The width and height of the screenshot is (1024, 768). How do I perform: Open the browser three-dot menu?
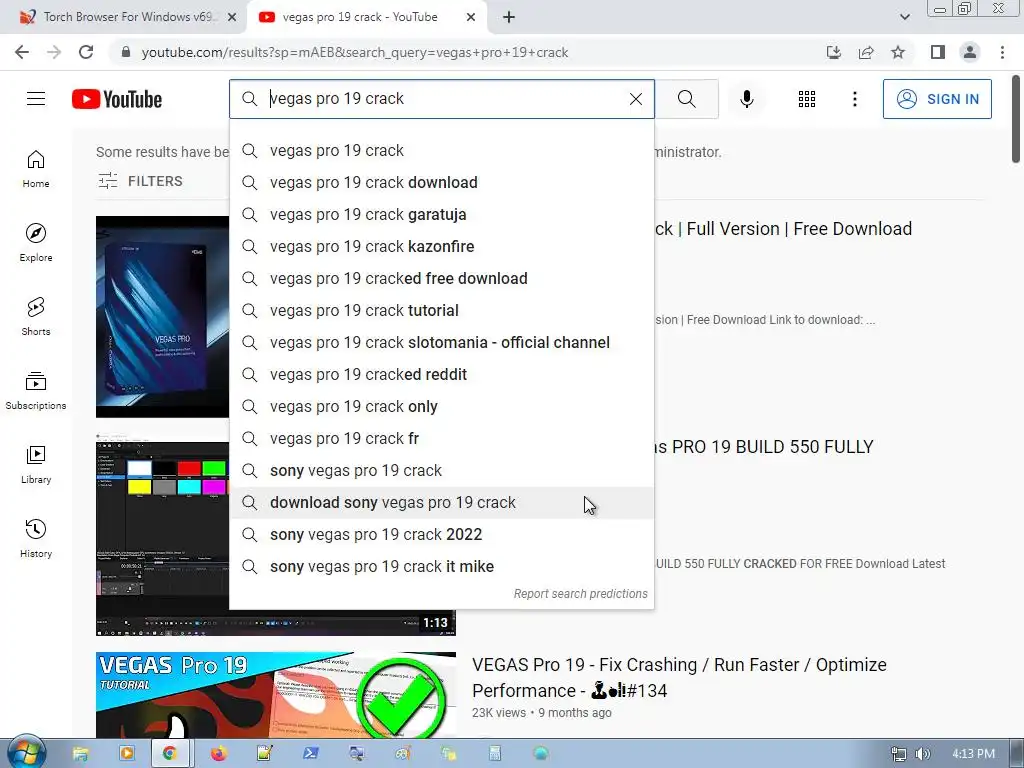tap(1002, 52)
